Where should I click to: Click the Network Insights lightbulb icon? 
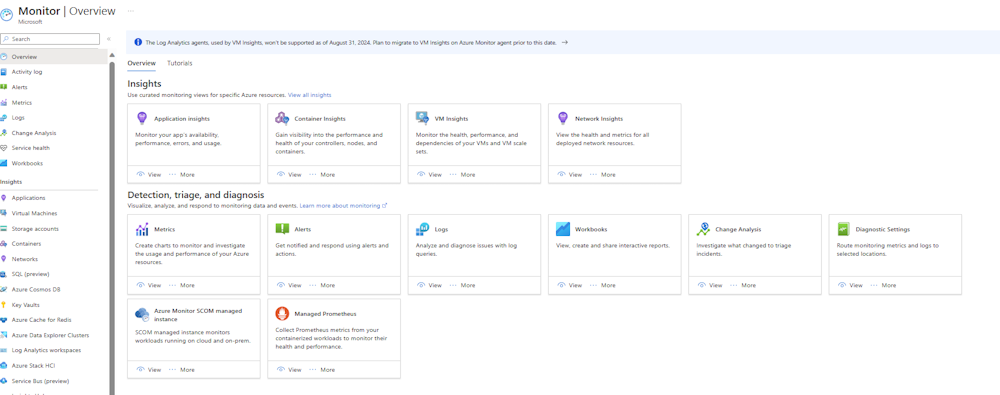[x=562, y=118]
